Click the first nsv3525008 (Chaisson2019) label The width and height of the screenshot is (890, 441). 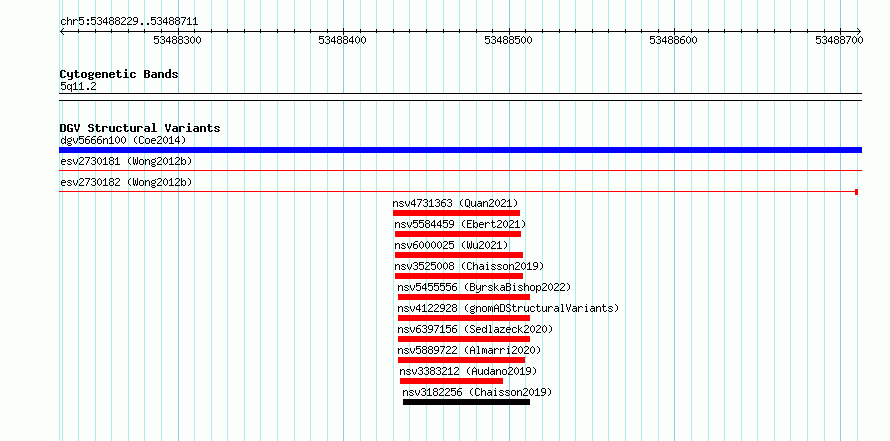pos(469,266)
